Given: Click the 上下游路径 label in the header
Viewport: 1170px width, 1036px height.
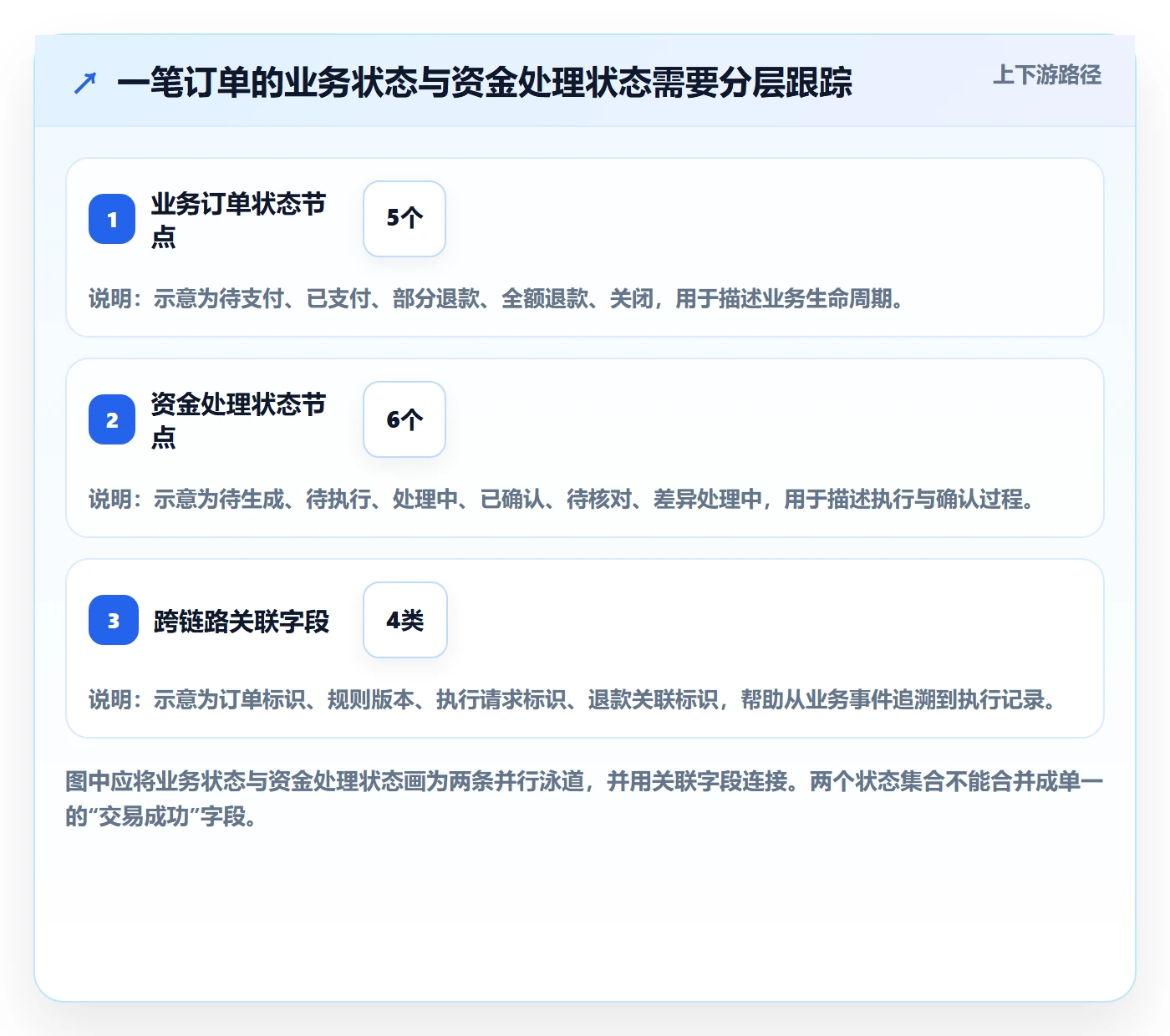Looking at the screenshot, I should click(1047, 75).
